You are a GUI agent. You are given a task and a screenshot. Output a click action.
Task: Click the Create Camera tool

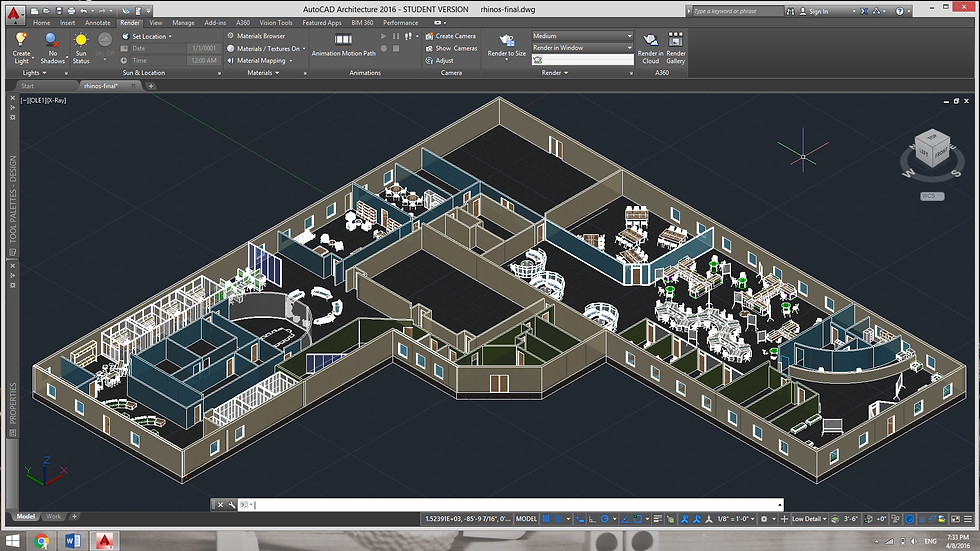coord(455,36)
